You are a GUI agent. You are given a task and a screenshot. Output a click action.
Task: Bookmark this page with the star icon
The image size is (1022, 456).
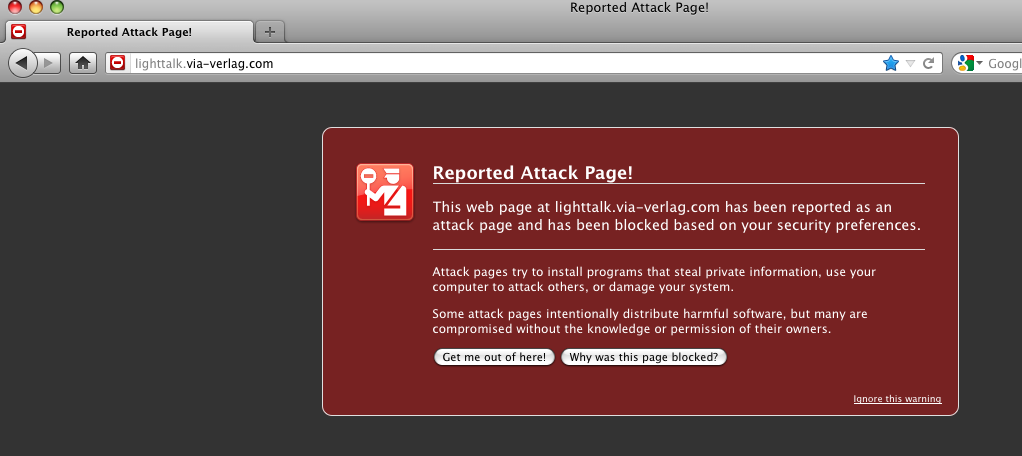click(x=891, y=63)
